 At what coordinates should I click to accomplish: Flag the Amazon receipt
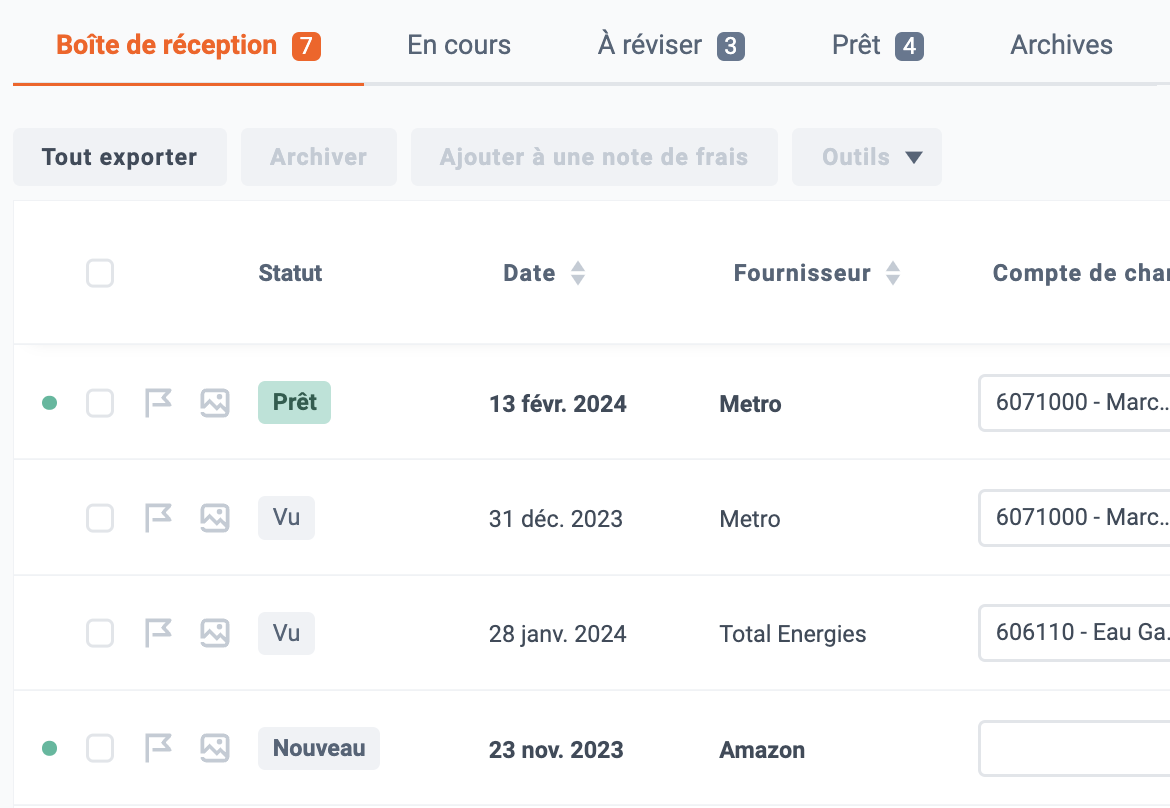[x=158, y=748]
